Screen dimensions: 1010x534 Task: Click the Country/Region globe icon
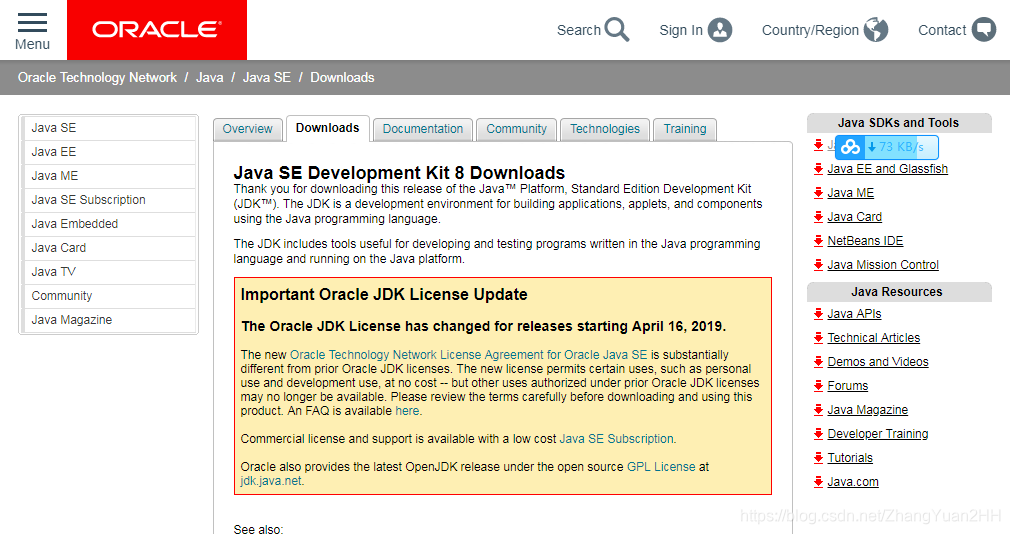tap(876, 30)
